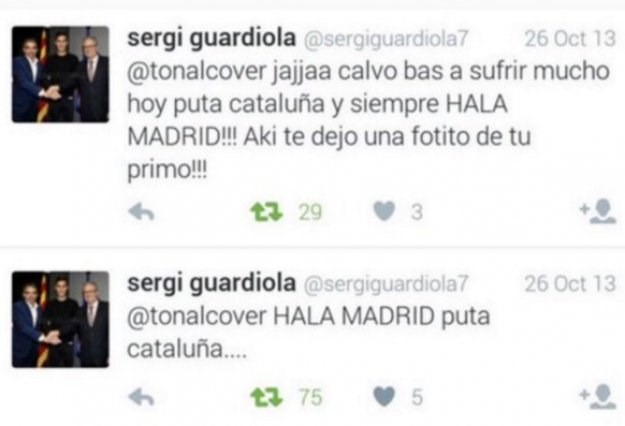The image size is (625, 426).
Task: Open profile picture of the first tweet
Action: click(60, 74)
